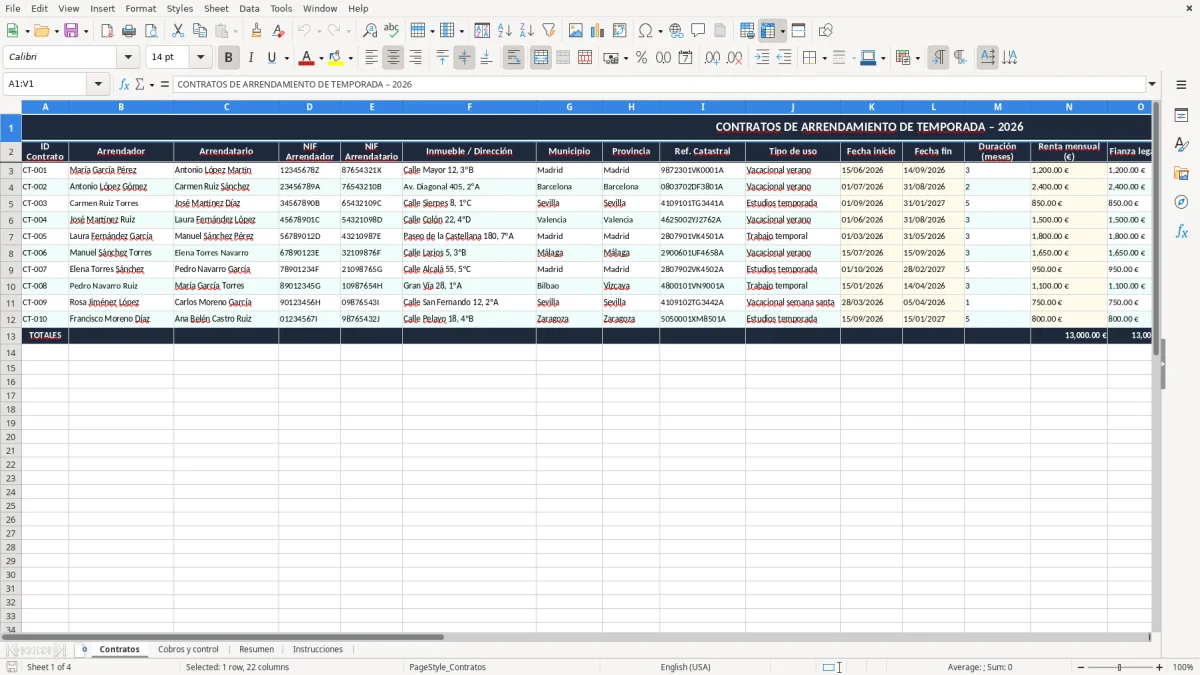Toggle Wrap Text
This screenshot has width=1200, height=675.
(x=514, y=58)
